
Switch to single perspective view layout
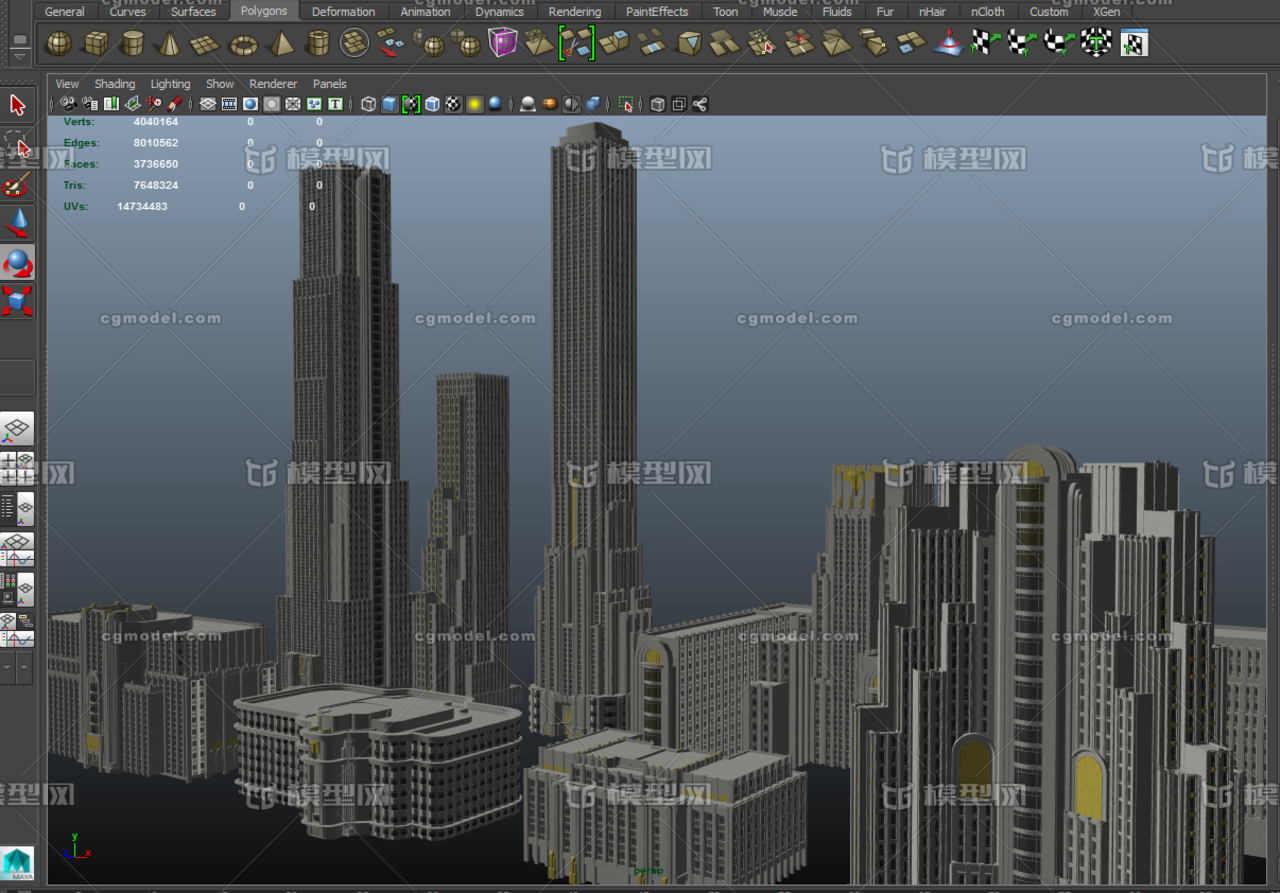[x=17, y=429]
